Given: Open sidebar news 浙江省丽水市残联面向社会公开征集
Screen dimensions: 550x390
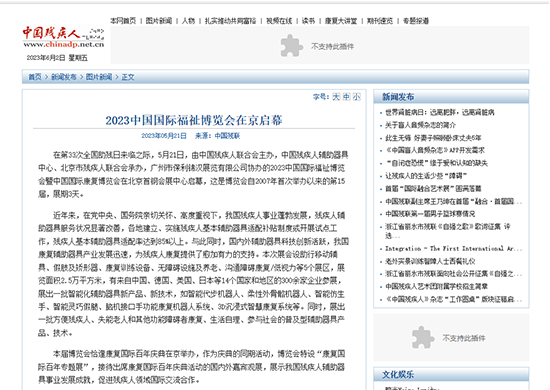Looking at the screenshot, I should [453, 274].
